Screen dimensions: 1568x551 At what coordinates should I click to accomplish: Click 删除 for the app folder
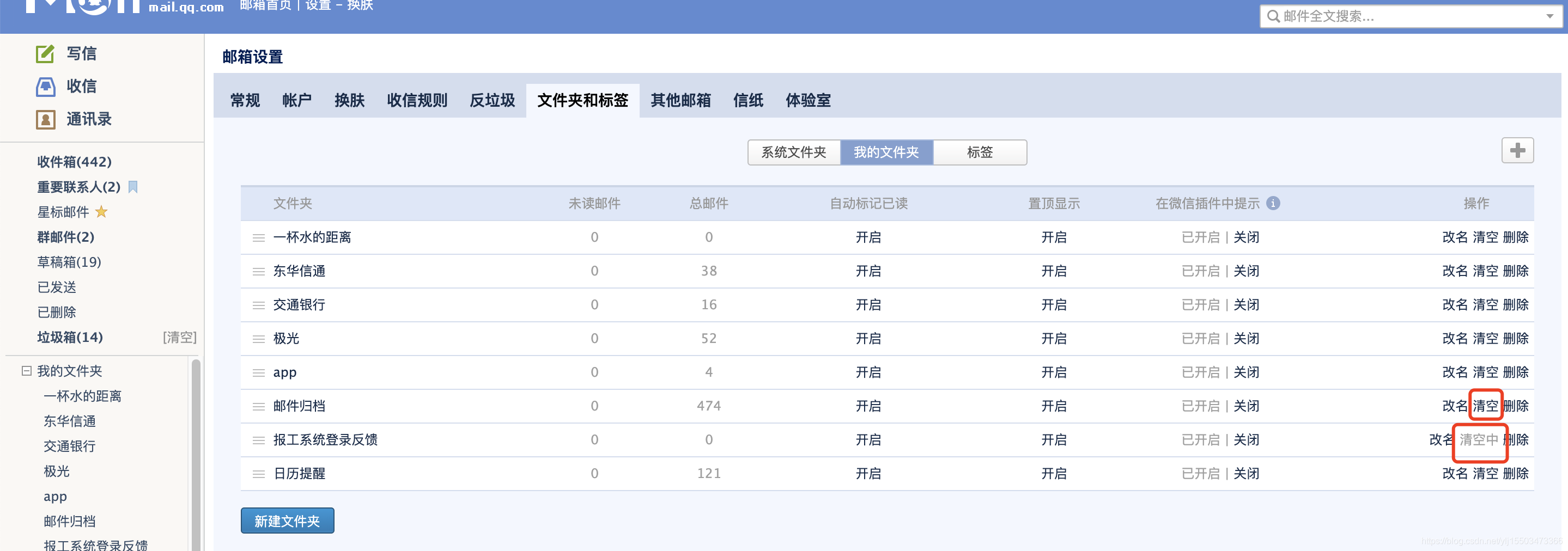click(1516, 372)
